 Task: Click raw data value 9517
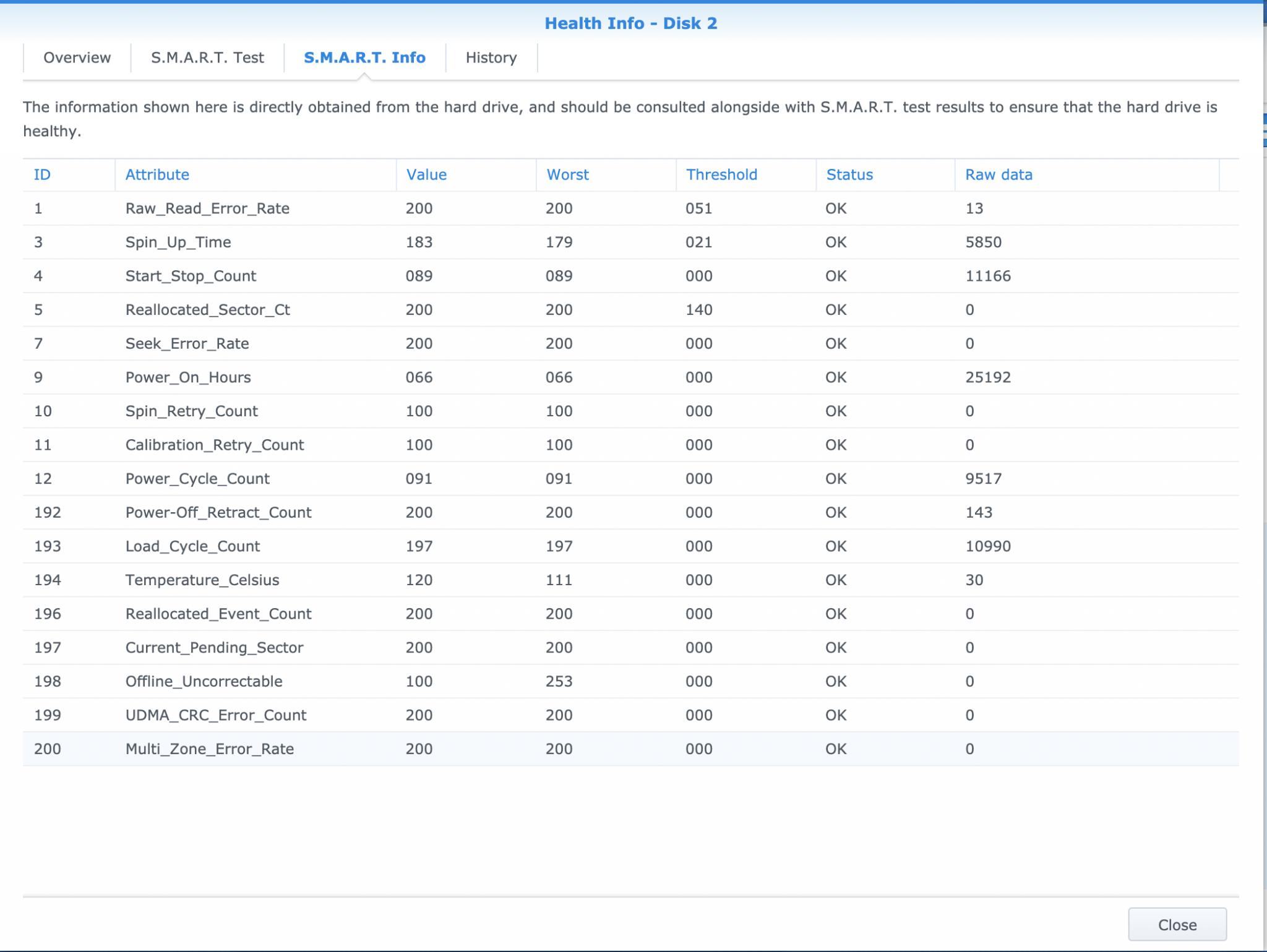983,479
